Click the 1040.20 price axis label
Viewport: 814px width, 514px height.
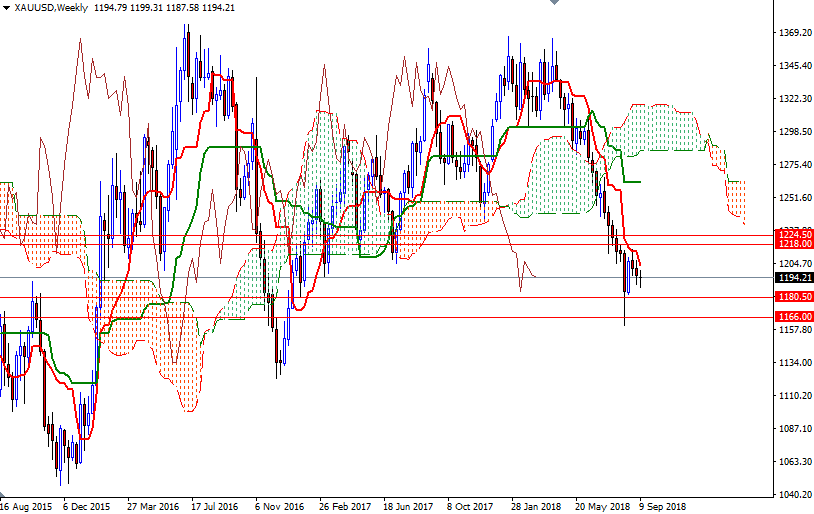click(793, 495)
